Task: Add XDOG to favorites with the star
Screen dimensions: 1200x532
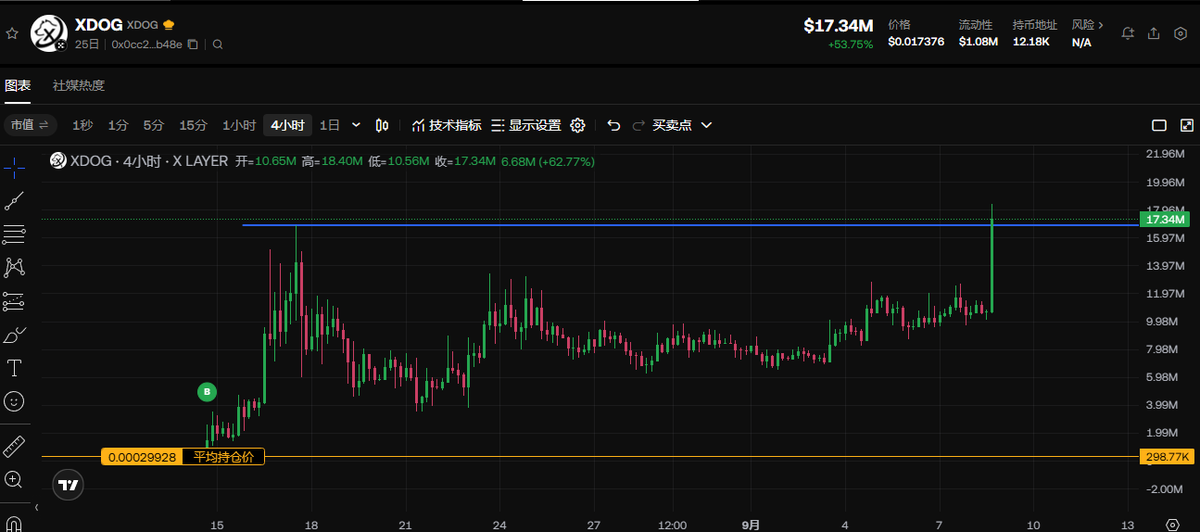Action: tap(12, 33)
